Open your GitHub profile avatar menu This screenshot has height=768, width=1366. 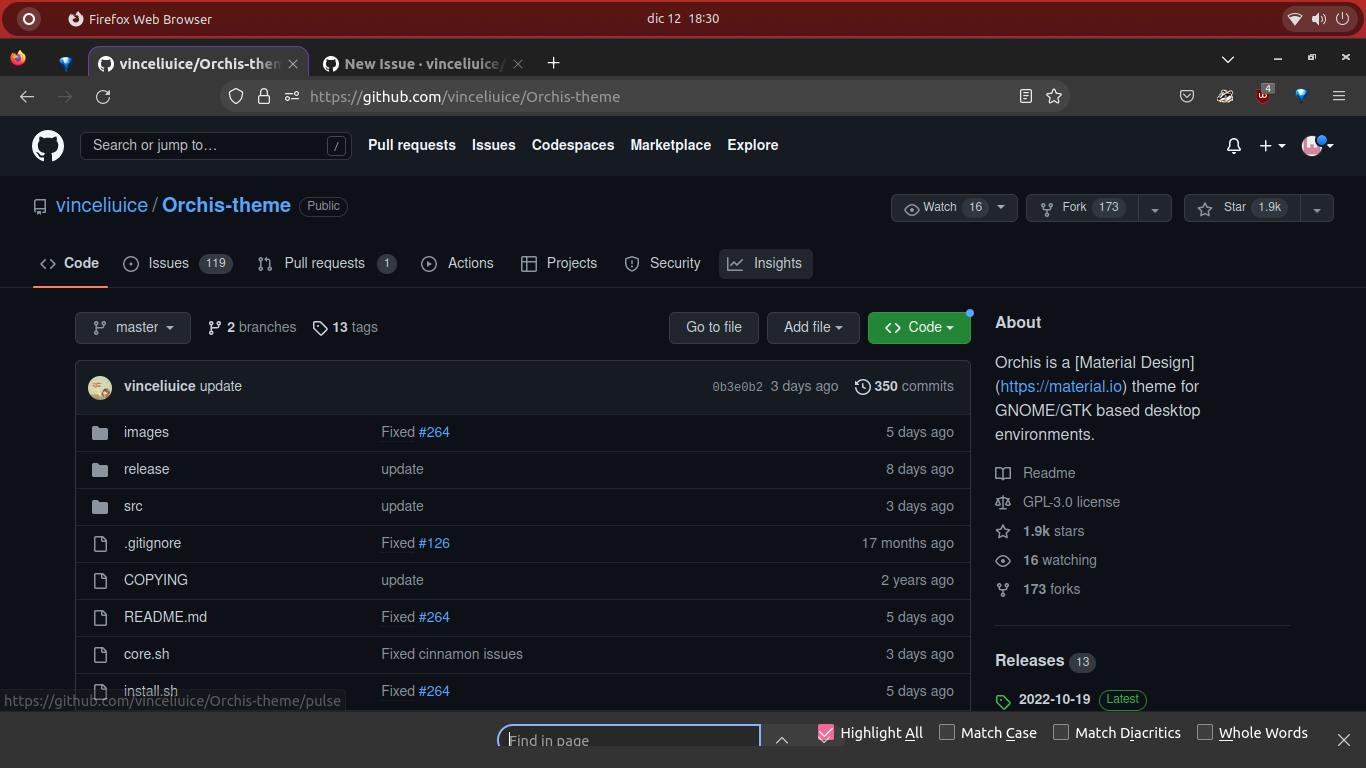pos(1313,145)
